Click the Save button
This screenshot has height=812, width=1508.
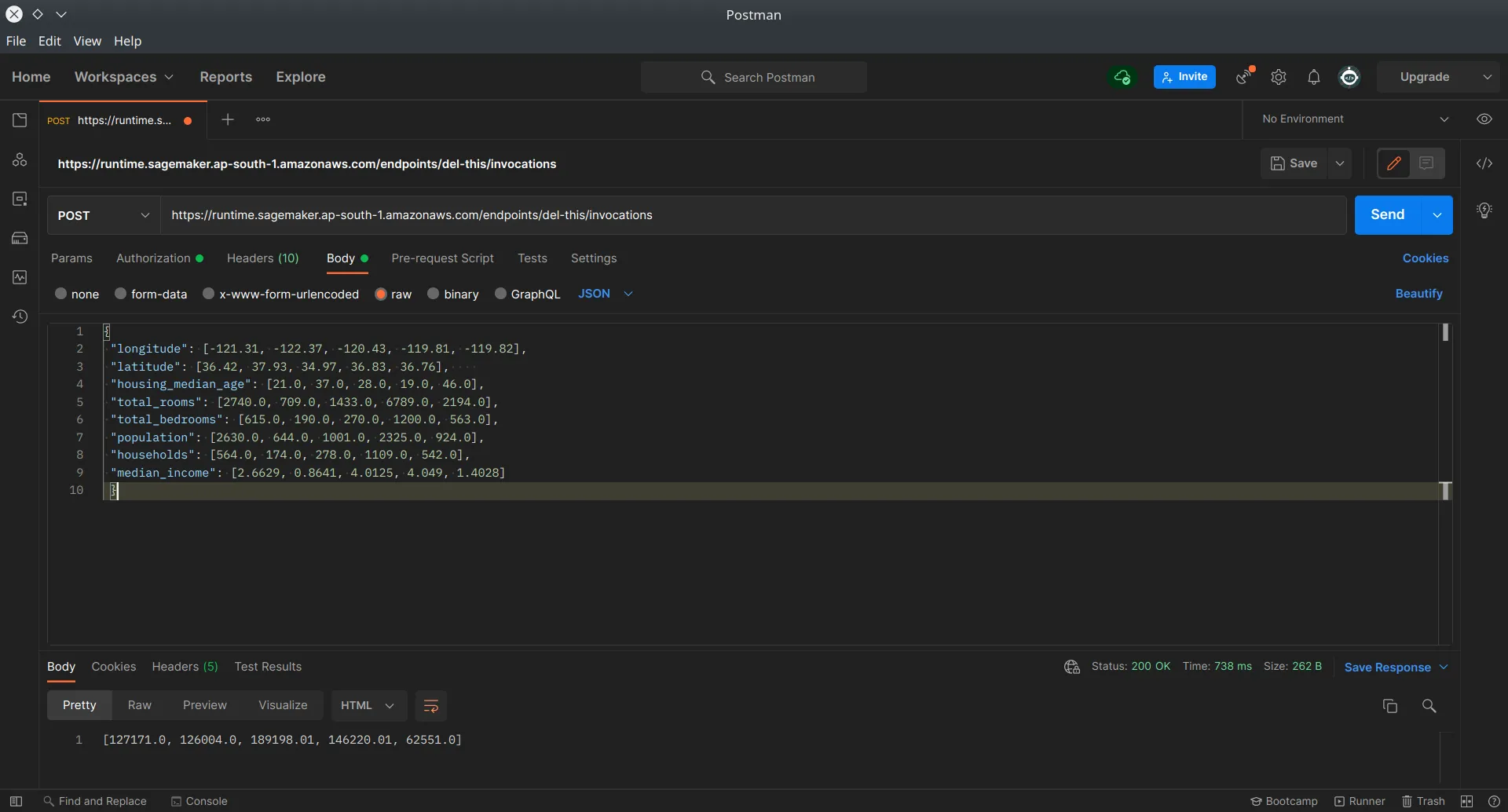click(1294, 163)
